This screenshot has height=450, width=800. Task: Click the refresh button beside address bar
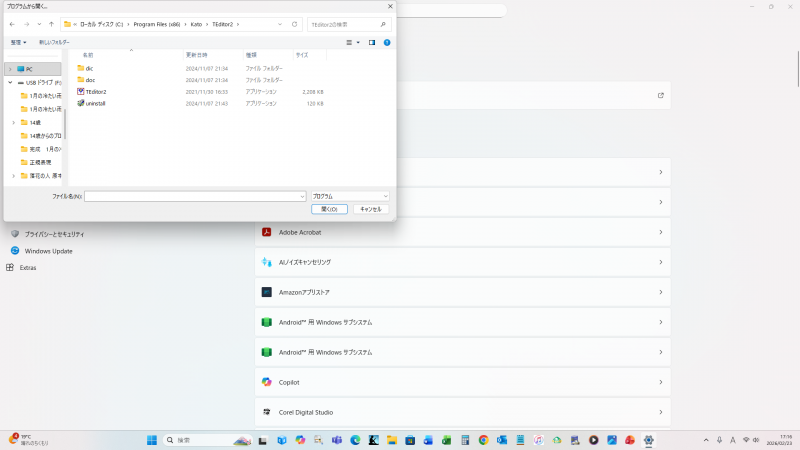295,23
